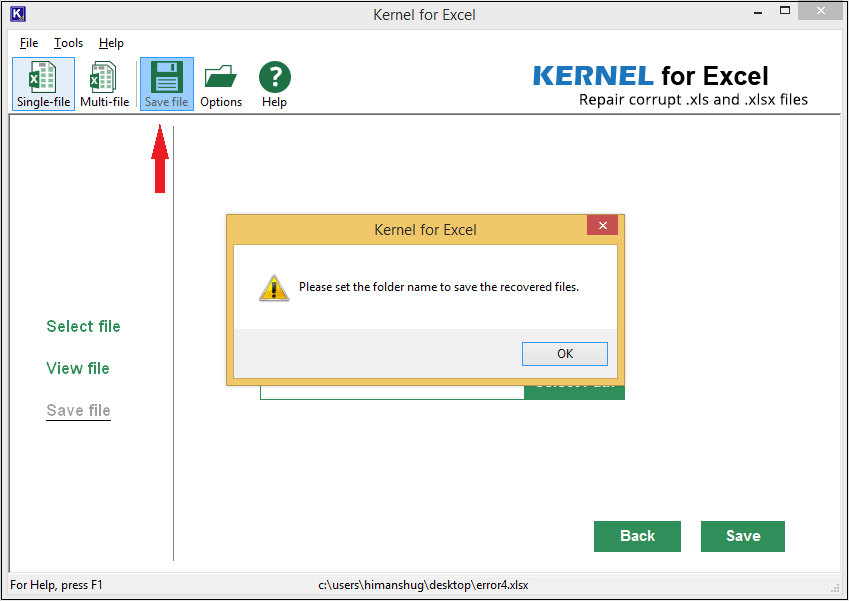Click Save file step in sidebar
Viewport: 849px width, 601px height.
(x=78, y=410)
